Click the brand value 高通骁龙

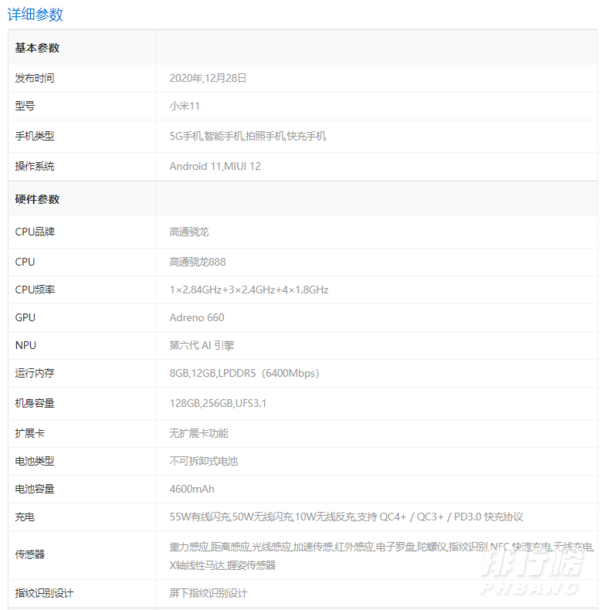[189, 232]
